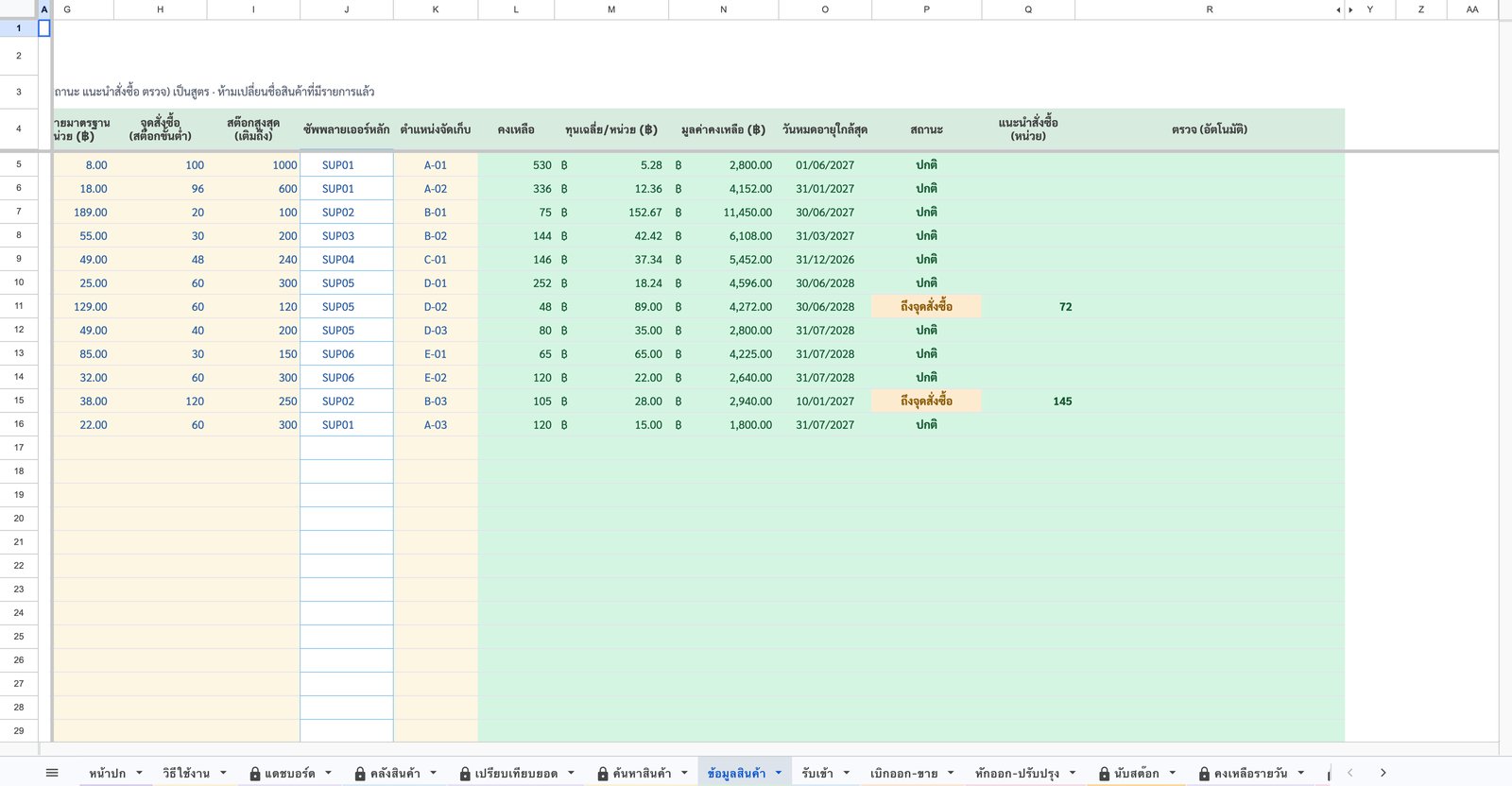Select the recommended order quantity 145 cell

[1028, 401]
